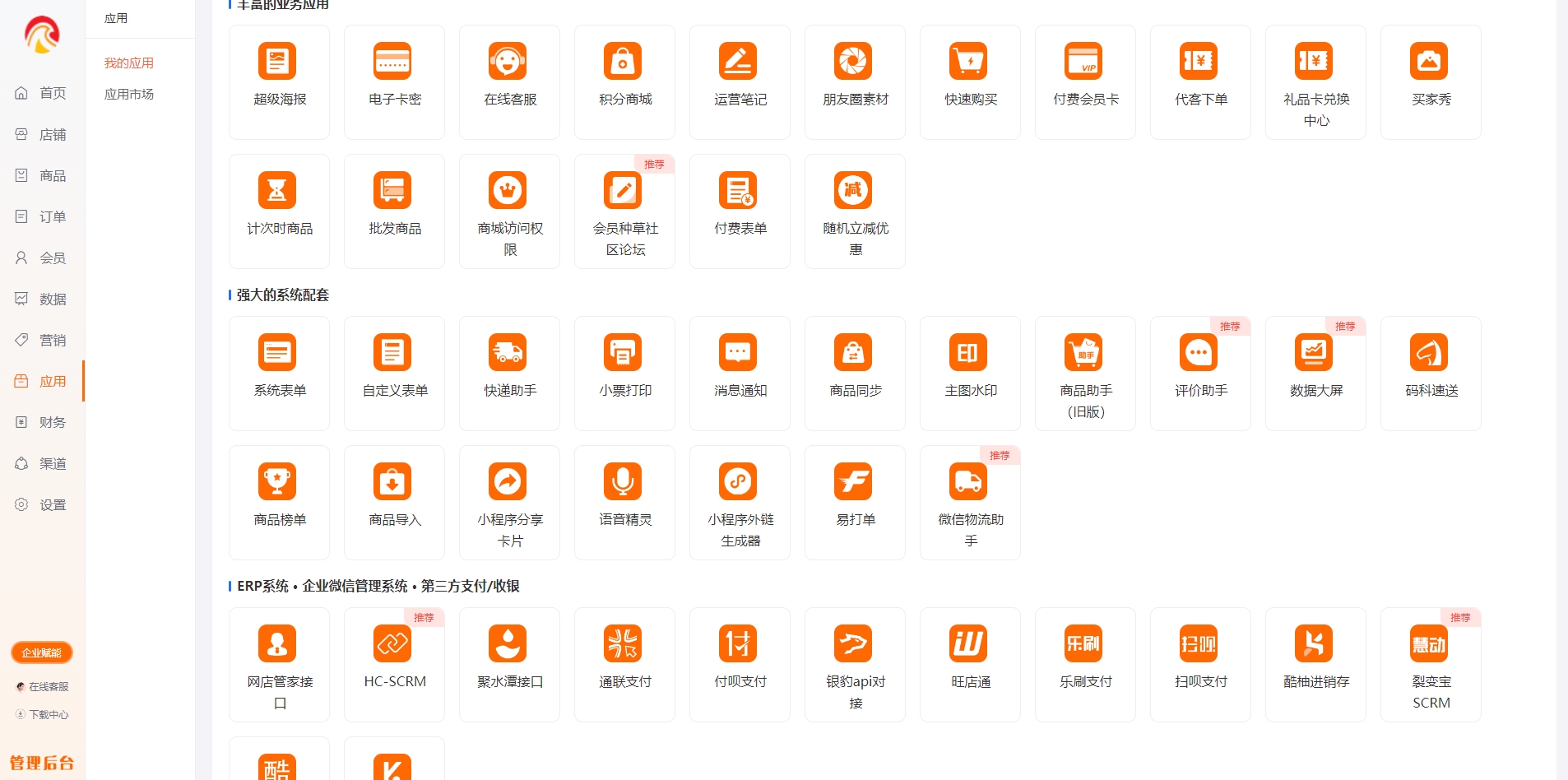Launch 在线客服 application tile
The width and height of the screenshot is (1568, 780).
(x=509, y=82)
